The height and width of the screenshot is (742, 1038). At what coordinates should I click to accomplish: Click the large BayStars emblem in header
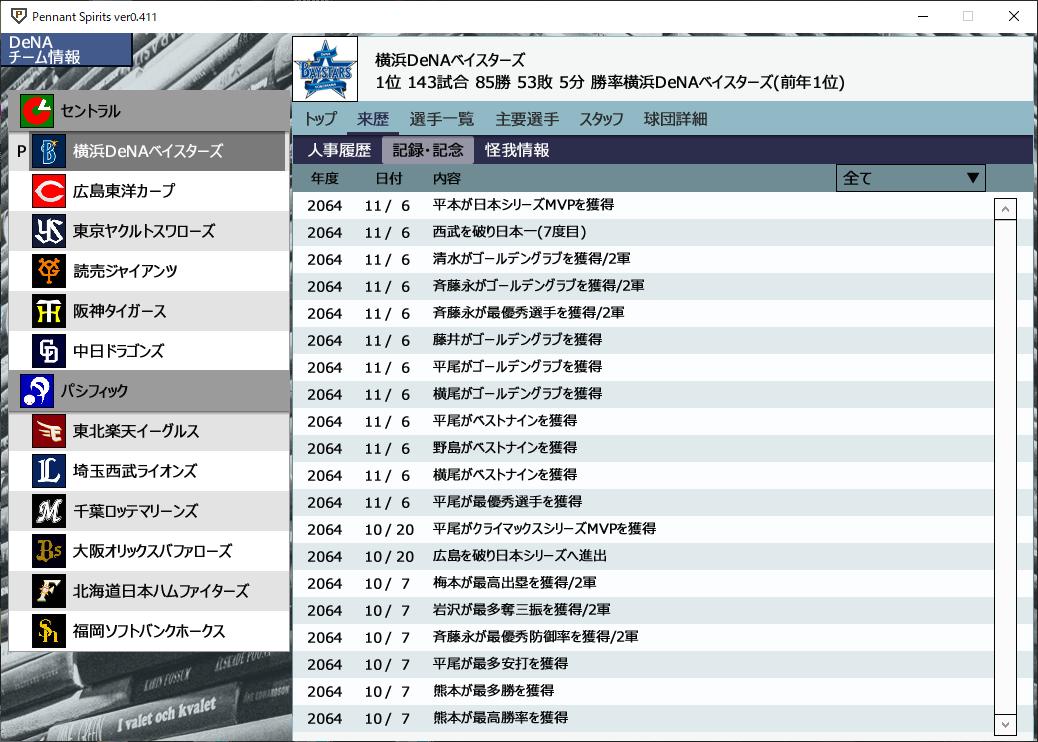[x=325, y=69]
